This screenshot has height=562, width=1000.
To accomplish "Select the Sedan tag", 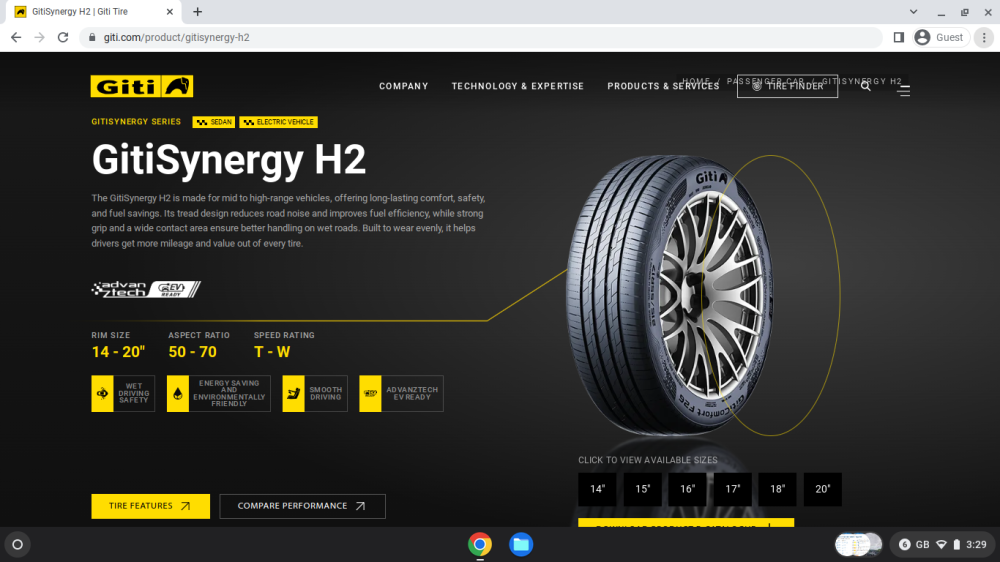I will [x=214, y=122].
